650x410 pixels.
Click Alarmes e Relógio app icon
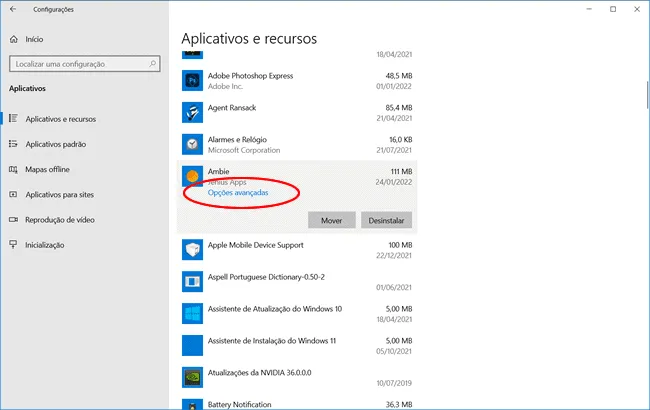point(192,144)
